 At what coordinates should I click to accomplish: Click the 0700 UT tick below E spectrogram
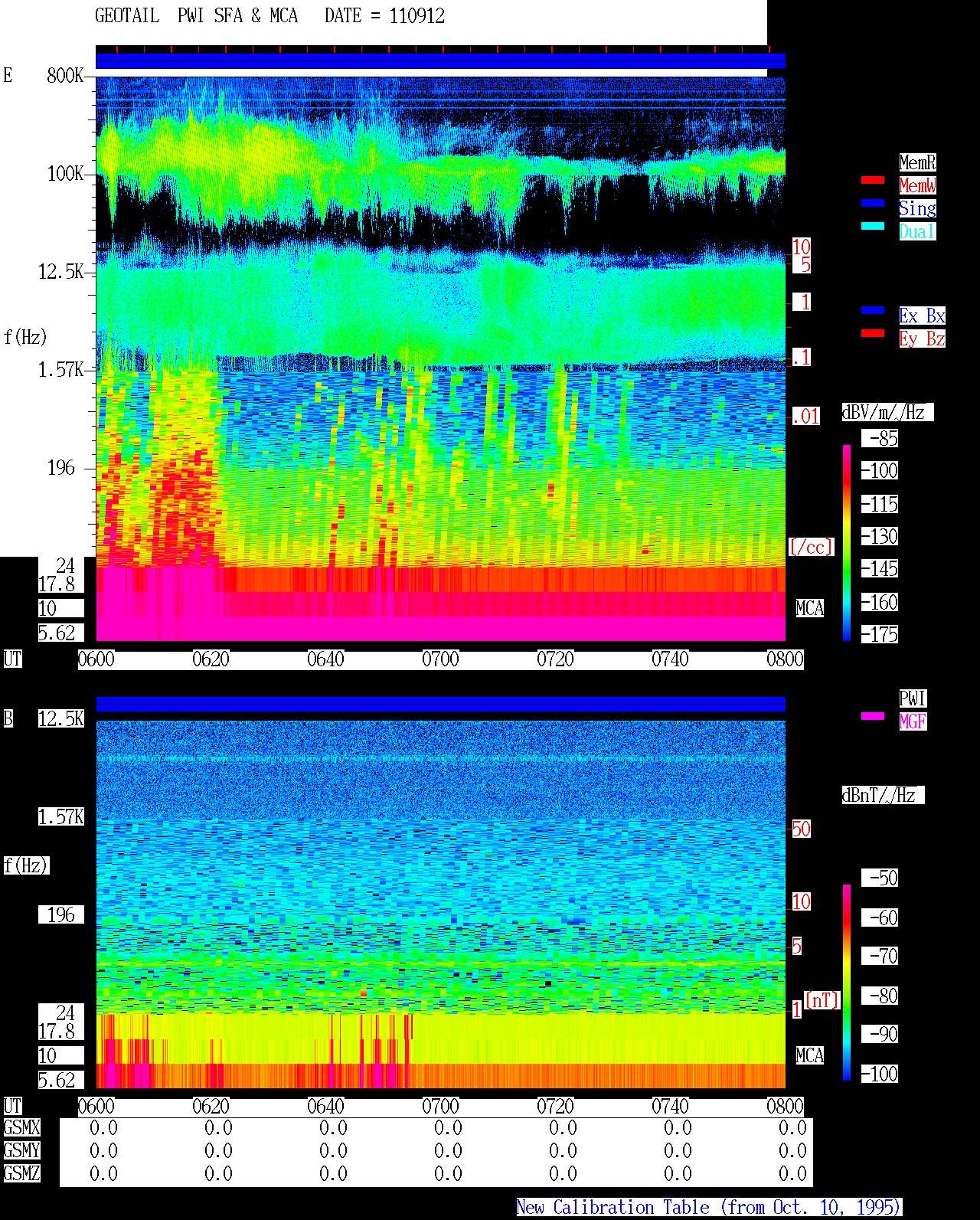pos(441,659)
